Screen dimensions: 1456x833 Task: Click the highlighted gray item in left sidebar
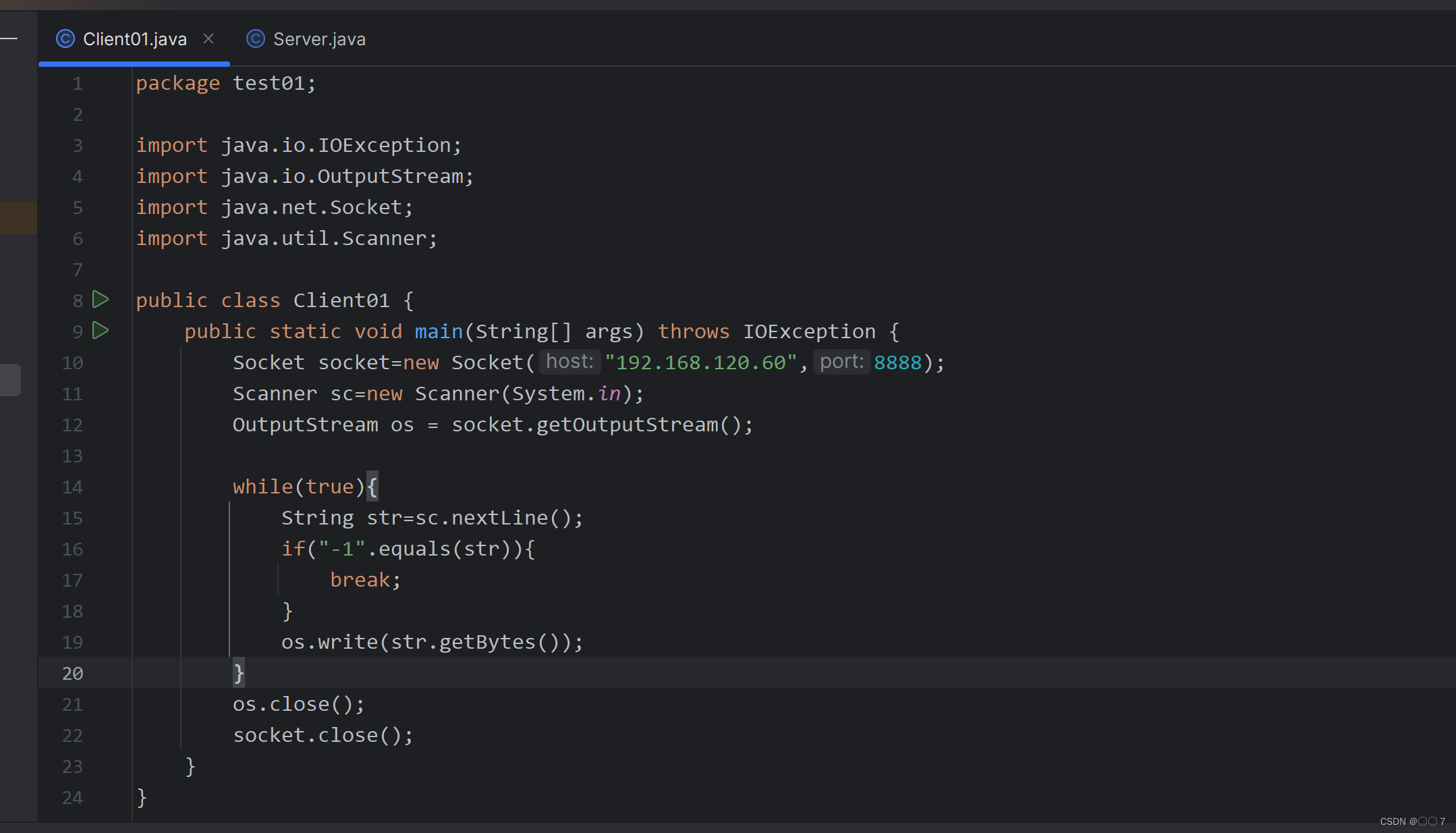pos(10,380)
